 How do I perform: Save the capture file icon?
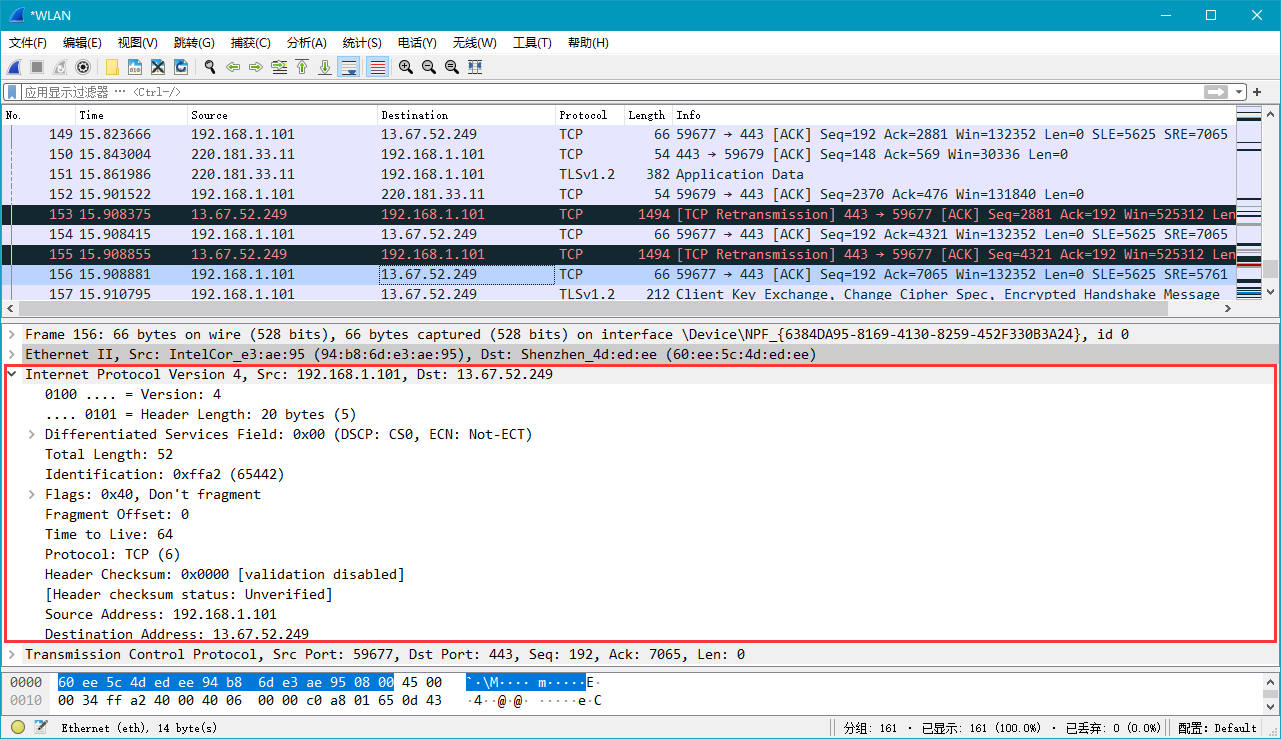point(135,67)
